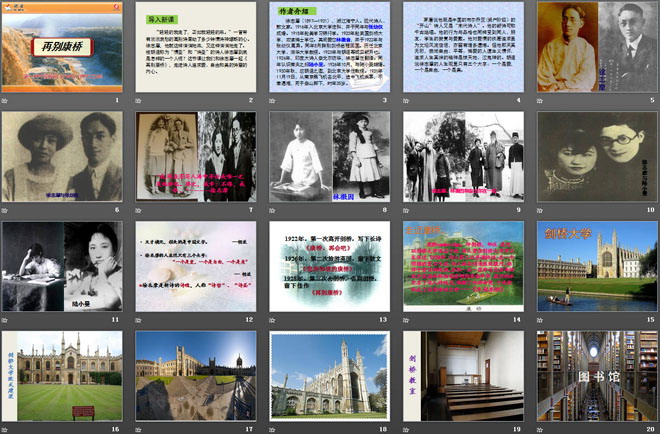Click the animation star icon beneath slide 7

(140, 211)
